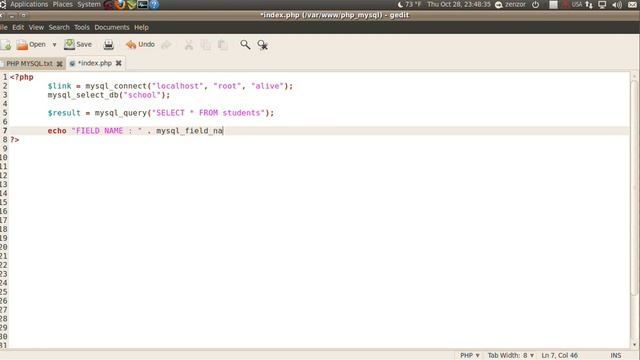Viewport: 640px width, 360px height.
Task: Open the Applications menu in top panel
Action: (x=29, y=4)
